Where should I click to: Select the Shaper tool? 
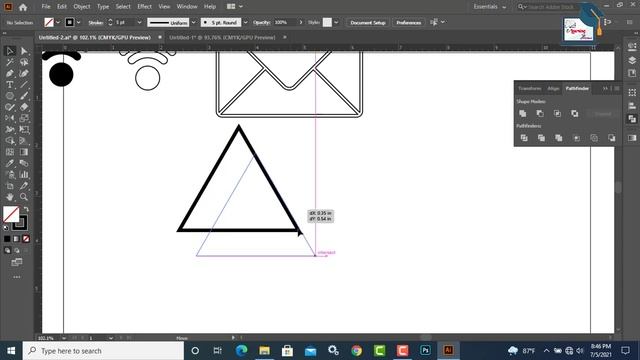pos(10,107)
